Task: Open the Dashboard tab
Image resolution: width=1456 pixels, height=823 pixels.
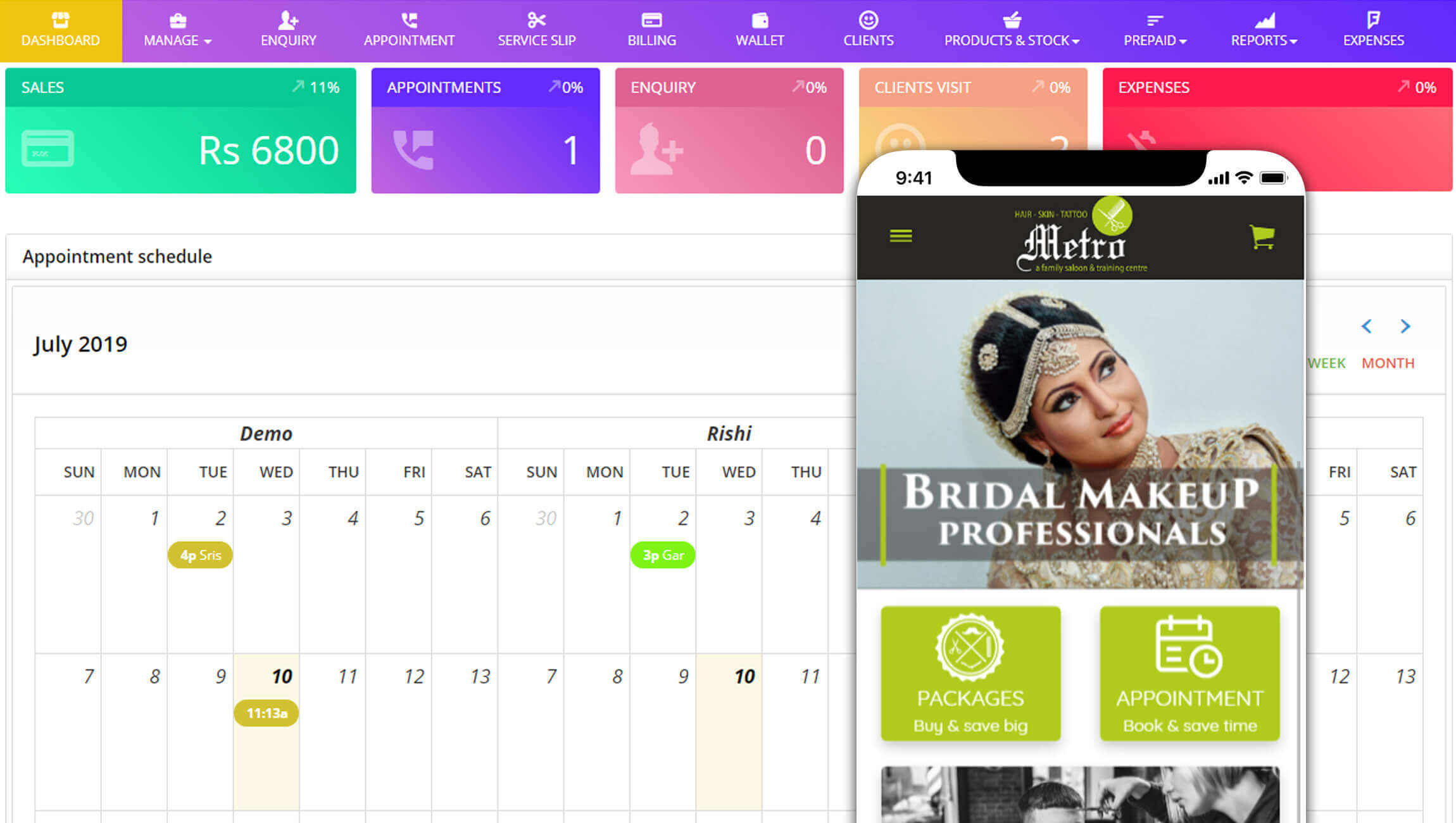Action: [x=61, y=30]
